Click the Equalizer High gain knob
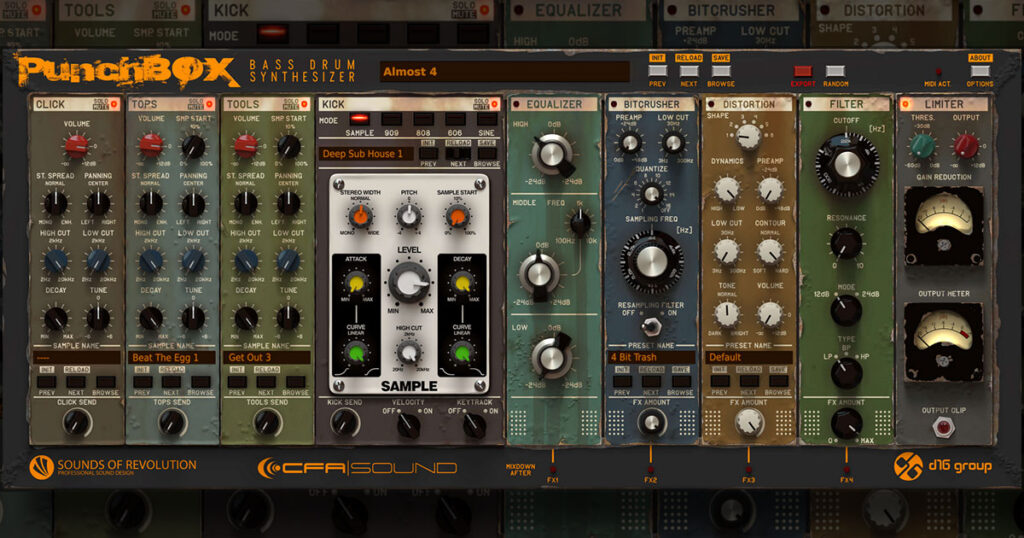Image resolution: width=1024 pixels, height=538 pixels. [553, 155]
